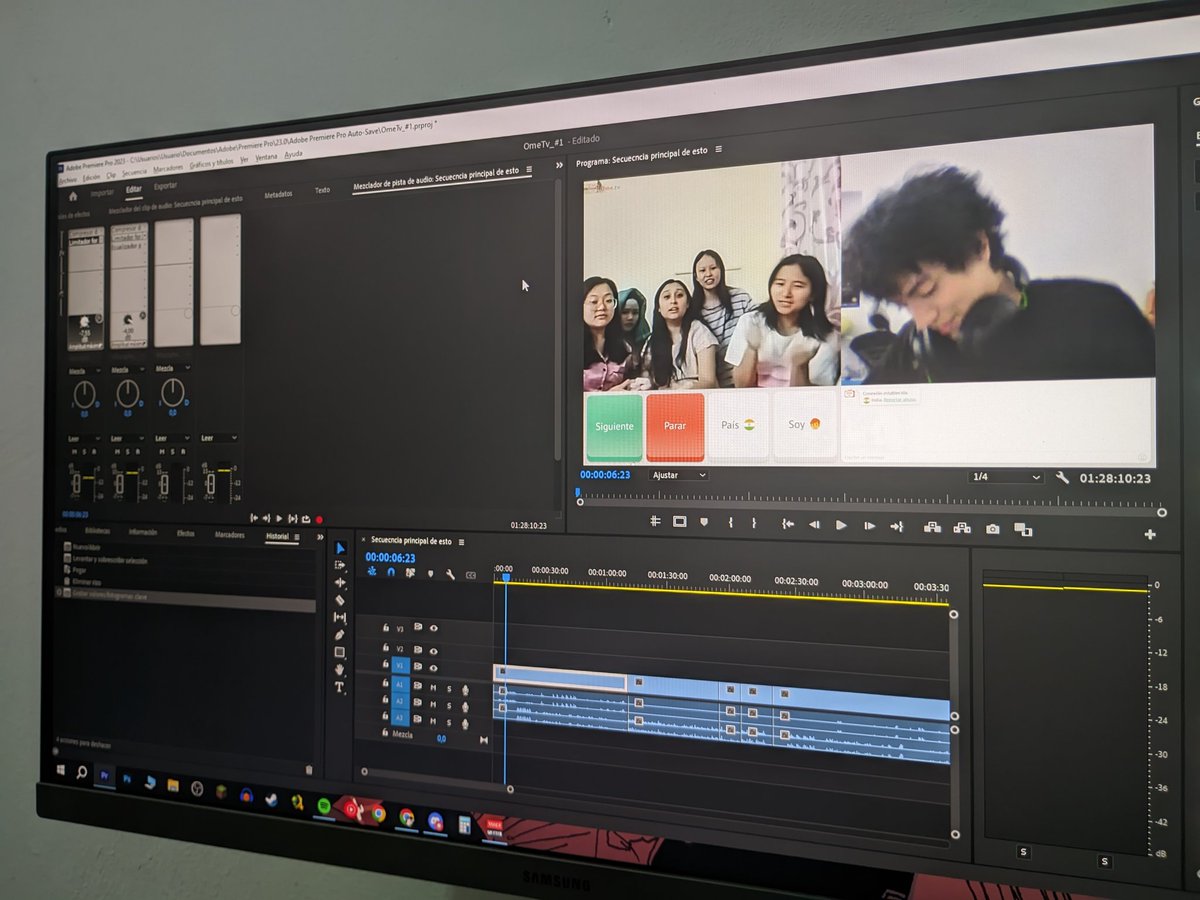Image resolution: width=1200 pixels, height=900 pixels.
Task: Open audio track mixer panel menu
Action: pyautogui.click(x=529, y=171)
